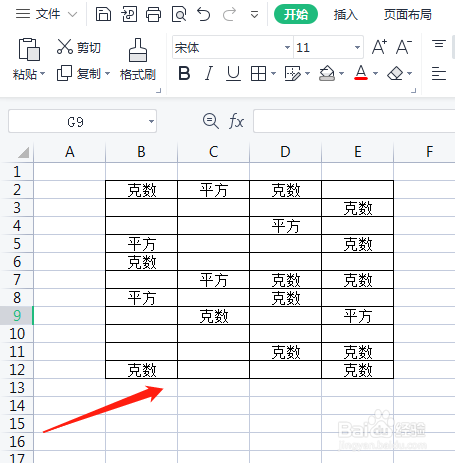Open clipboard group dialog launcher
This screenshot has height=463, width=455.
pos(159,90)
